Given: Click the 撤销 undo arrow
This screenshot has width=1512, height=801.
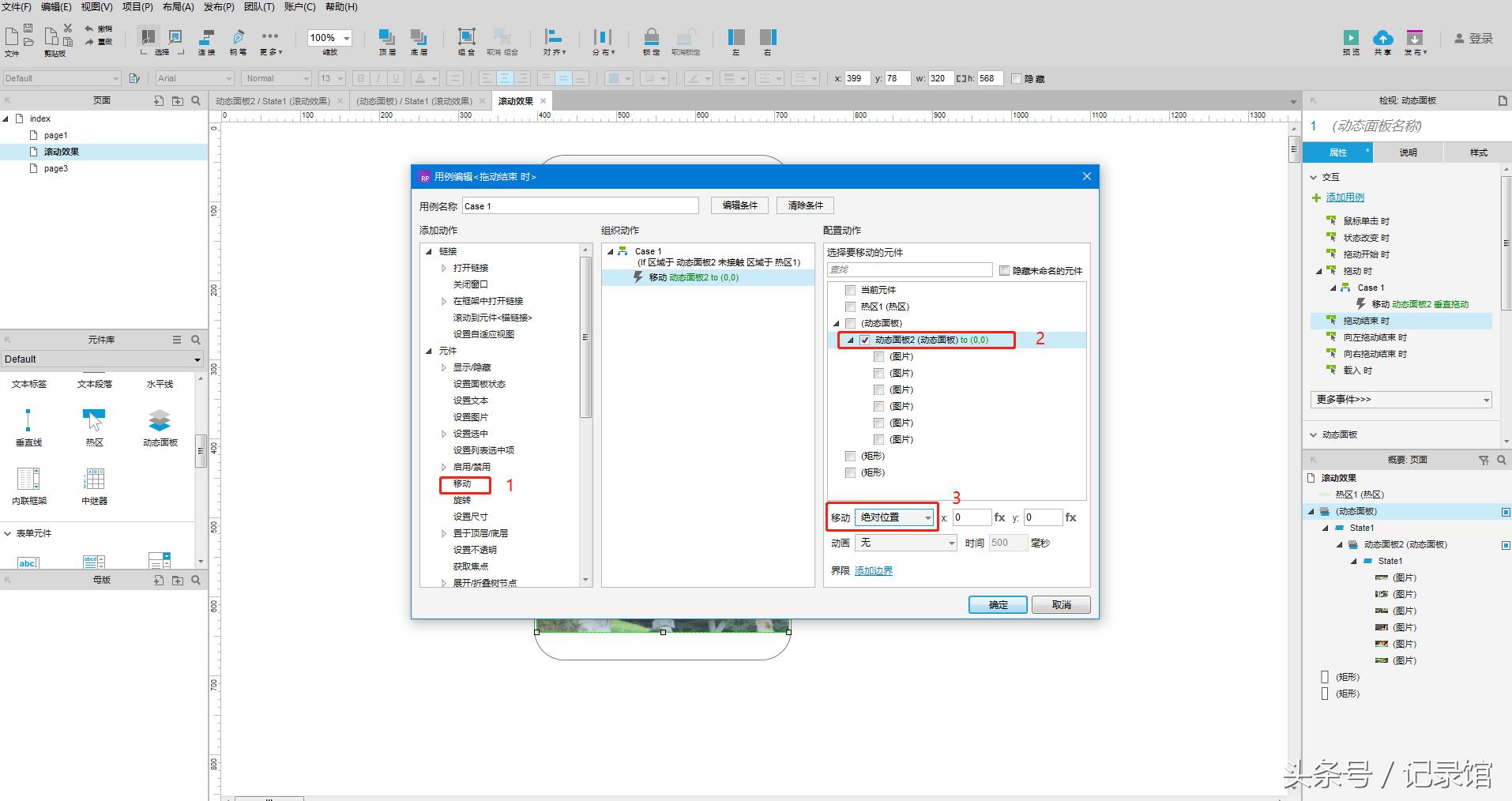Looking at the screenshot, I should [x=89, y=28].
